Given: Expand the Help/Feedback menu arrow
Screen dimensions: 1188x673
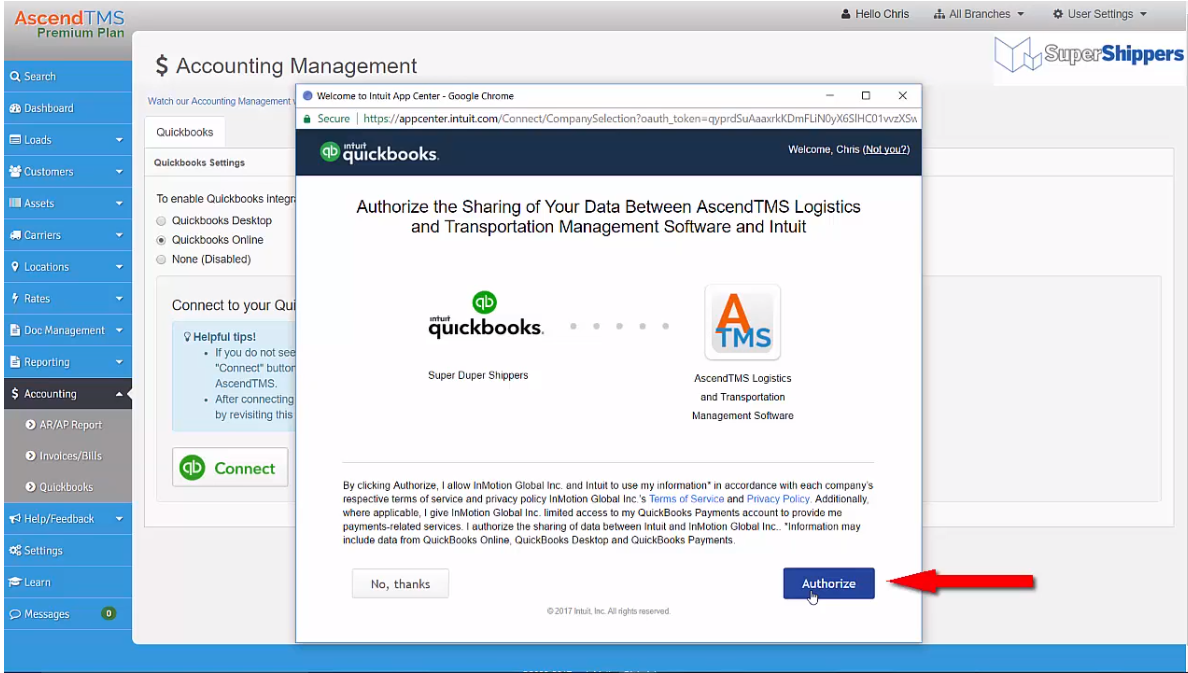Looking at the screenshot, I should coord(119,519).
